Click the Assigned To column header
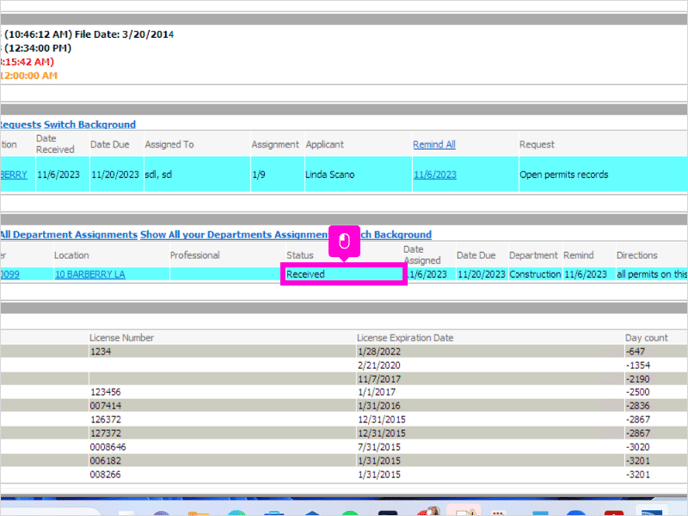The width and height of the screenshot is (688, 516). click(169, 144)
